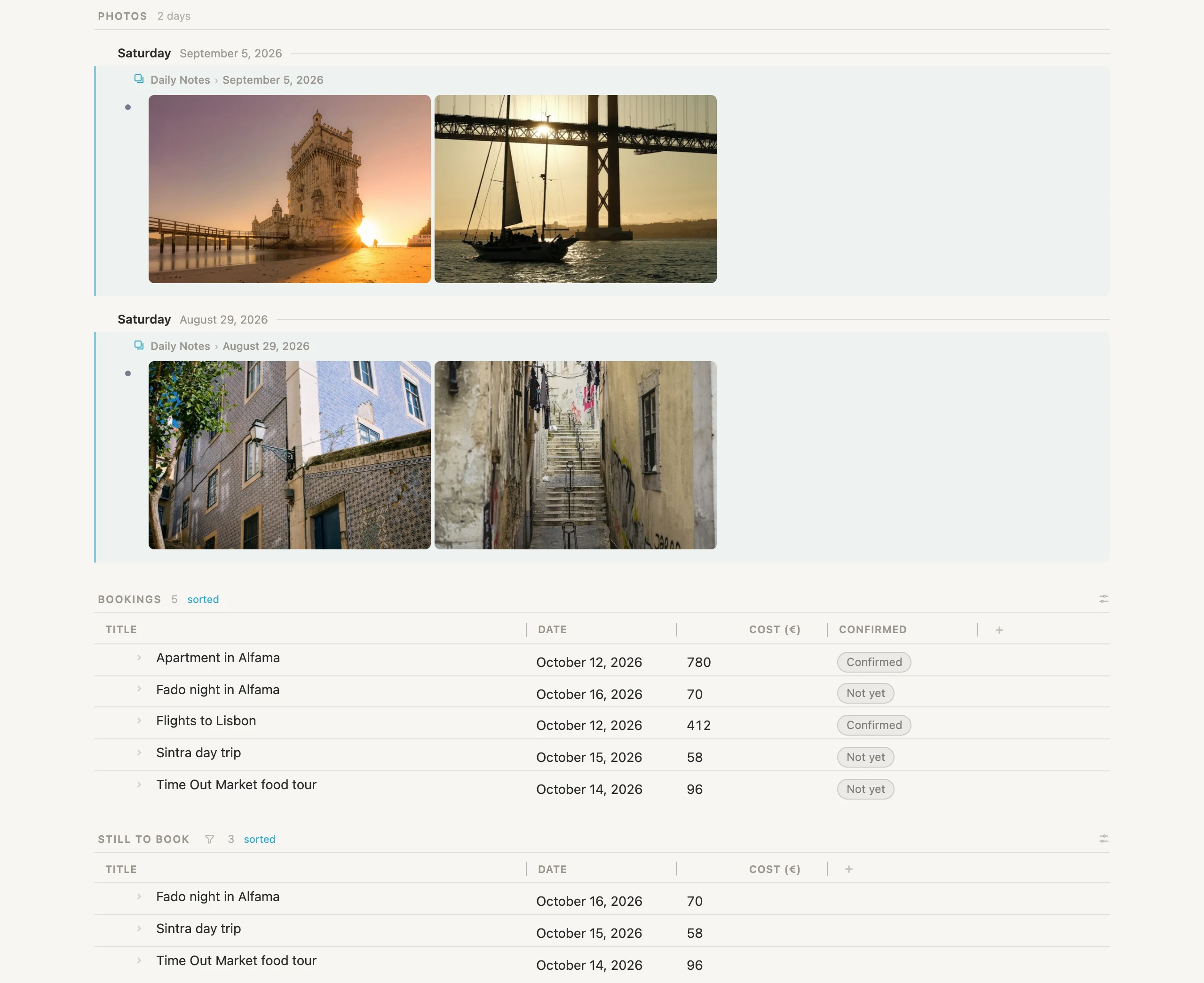Open Bookings table view settings icon
The height and width of the screenshot is (983, 1204).
coord(1103,599)
